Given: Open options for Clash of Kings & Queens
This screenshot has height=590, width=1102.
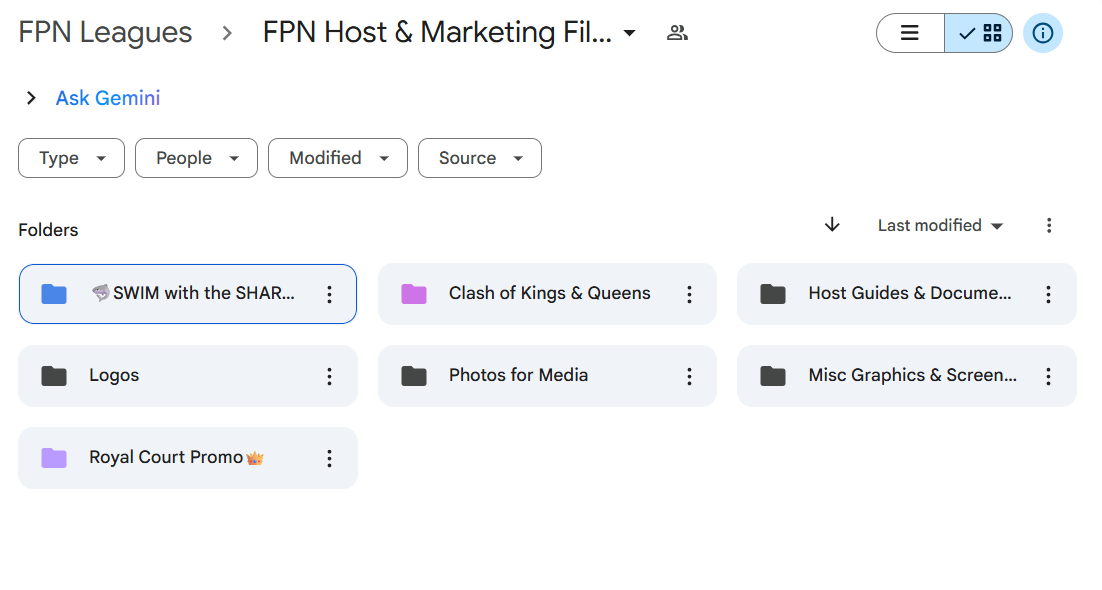Looking at the screenshot, I should coord(689,294).
